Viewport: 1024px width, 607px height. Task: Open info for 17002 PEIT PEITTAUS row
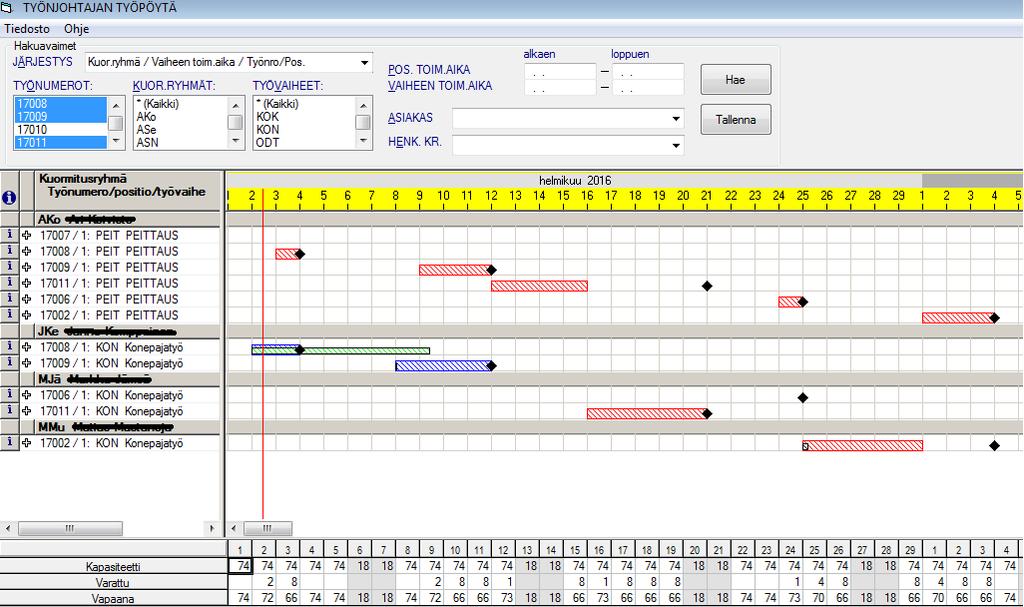[9, 314]
